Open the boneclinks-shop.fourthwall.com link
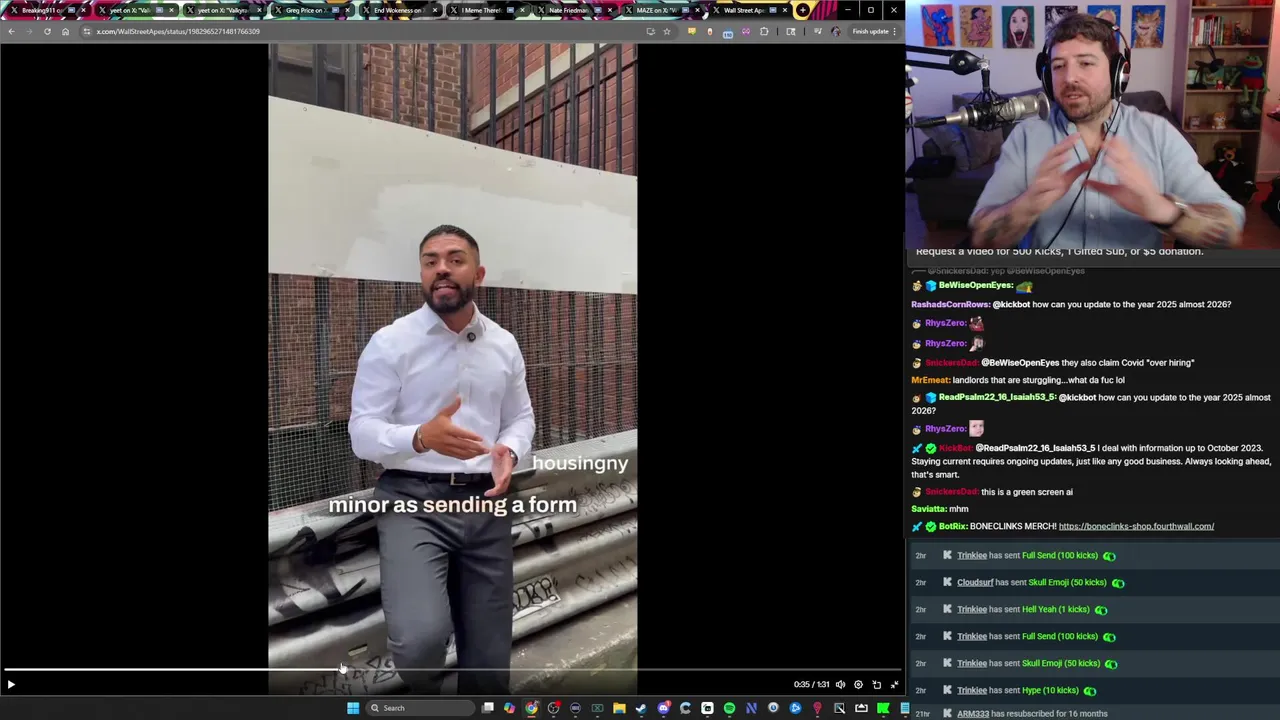Viewport: 1280px width, 720px height. [1136, 526]
